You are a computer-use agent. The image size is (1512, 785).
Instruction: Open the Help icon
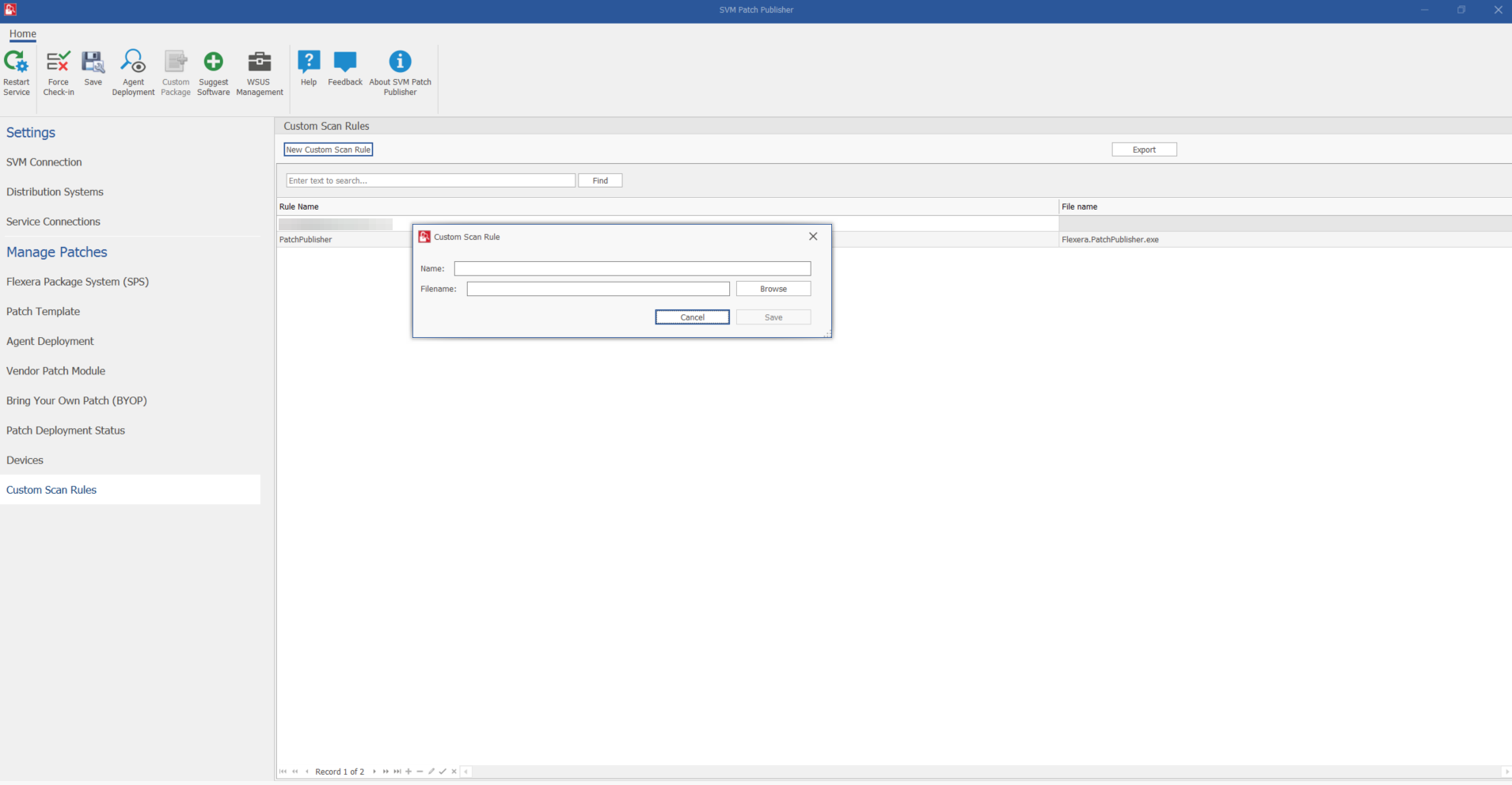(309, 63)
